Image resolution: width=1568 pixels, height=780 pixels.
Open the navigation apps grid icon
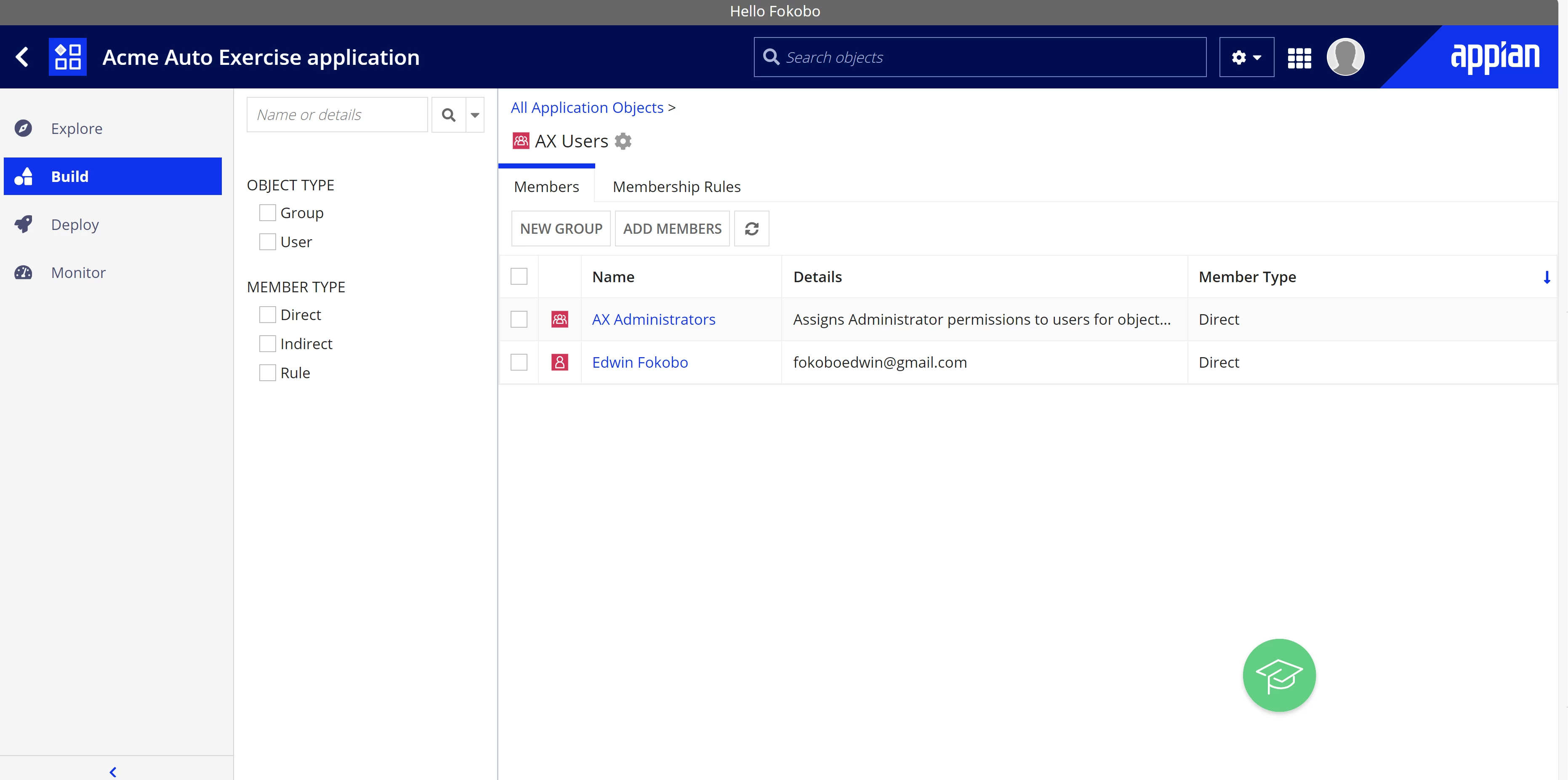coord(1299,58)
